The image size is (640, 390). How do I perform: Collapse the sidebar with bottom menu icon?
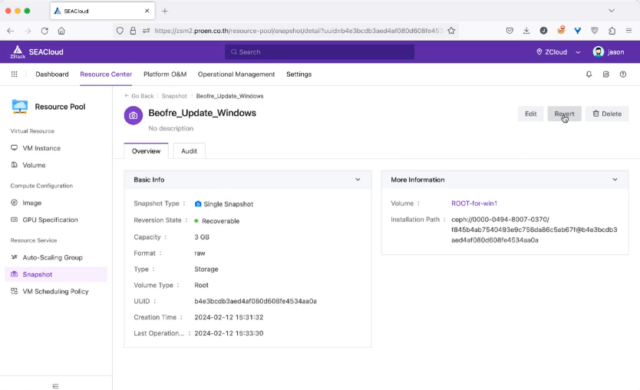56,386
